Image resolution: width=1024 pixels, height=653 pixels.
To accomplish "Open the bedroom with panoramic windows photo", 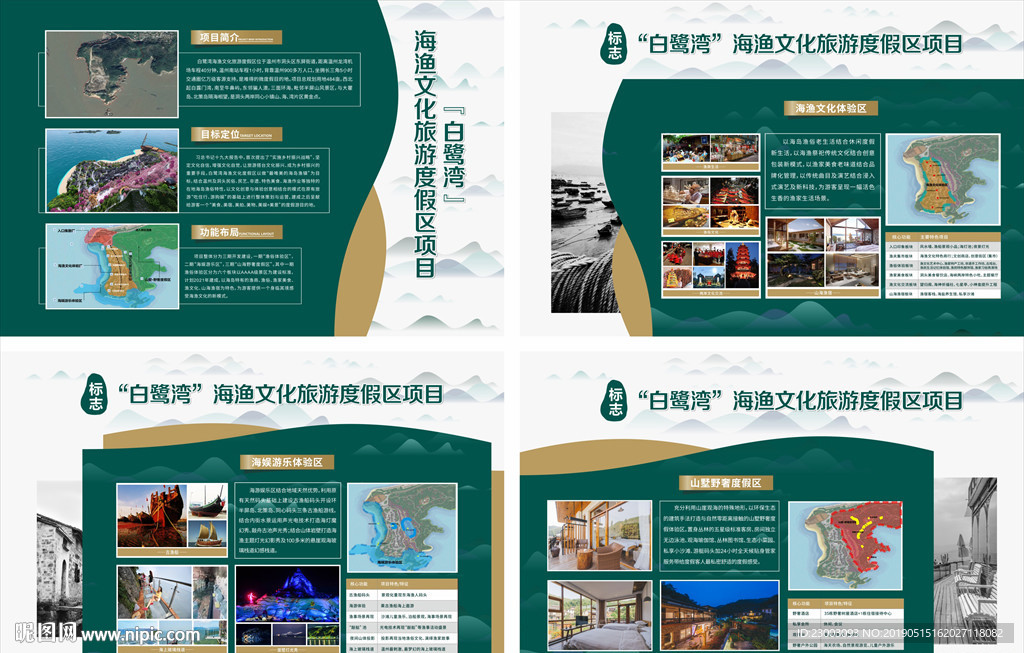I will 600,615.
